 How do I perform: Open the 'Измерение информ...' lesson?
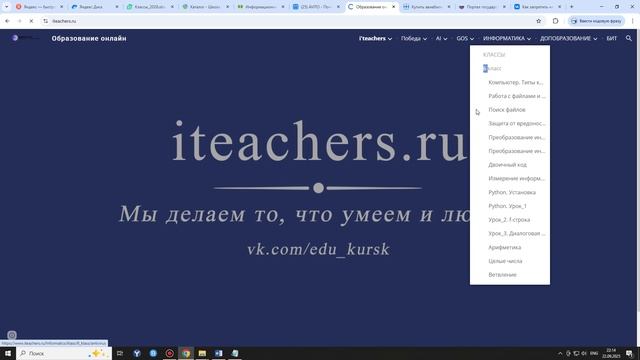click(x=517, y=179)
